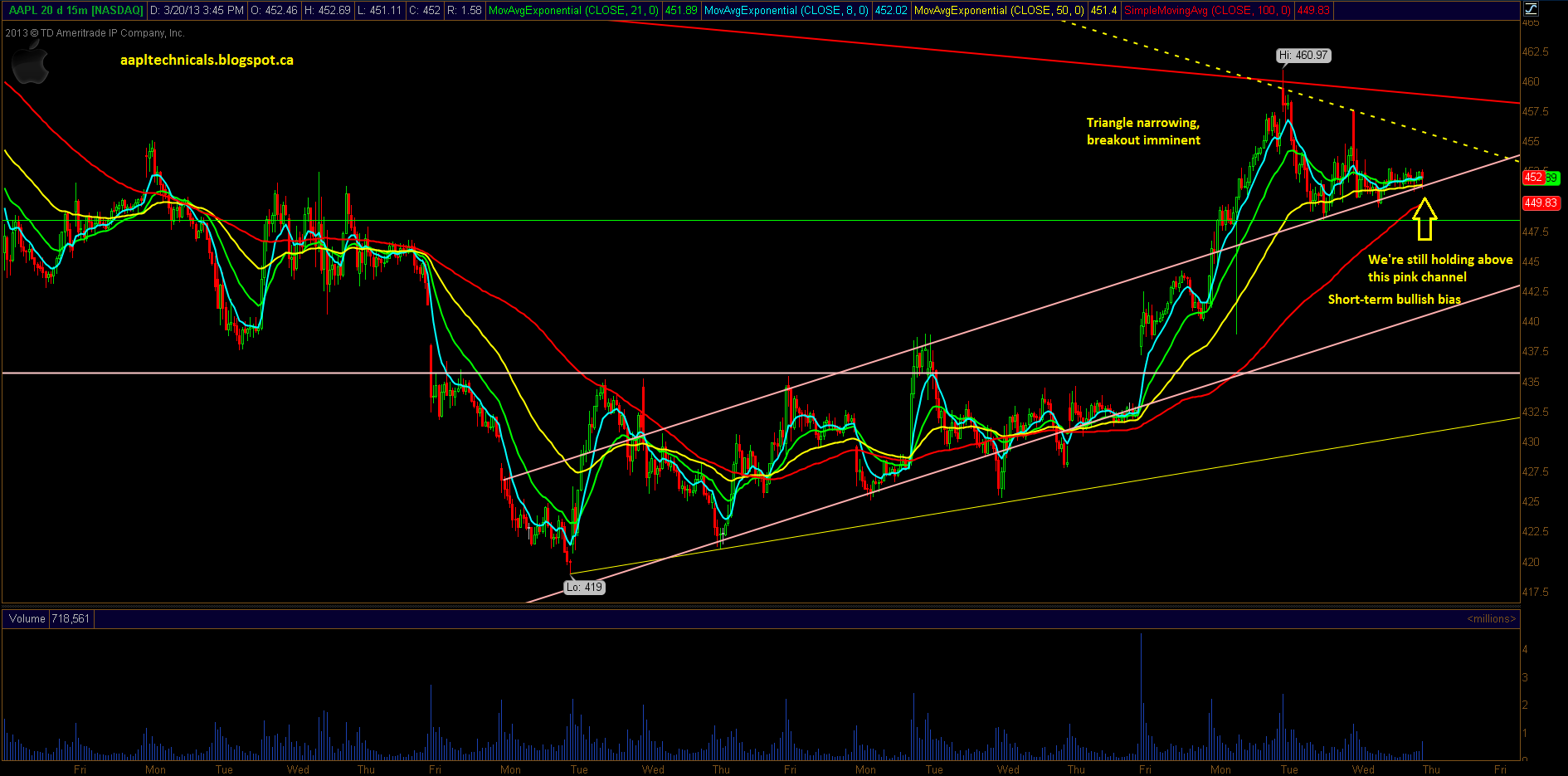
Task: Click the Apple logo on the chart
Action: [x=30, y=63]
